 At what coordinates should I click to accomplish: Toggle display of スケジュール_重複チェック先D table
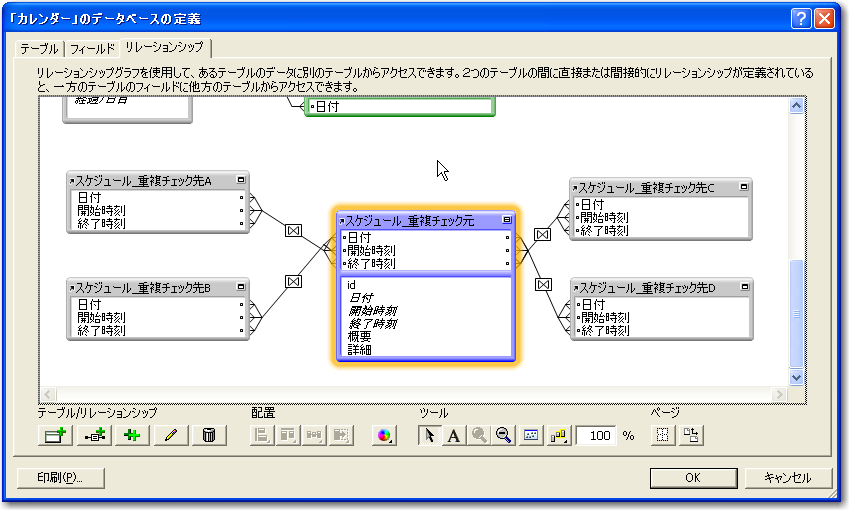click(743, 287)
